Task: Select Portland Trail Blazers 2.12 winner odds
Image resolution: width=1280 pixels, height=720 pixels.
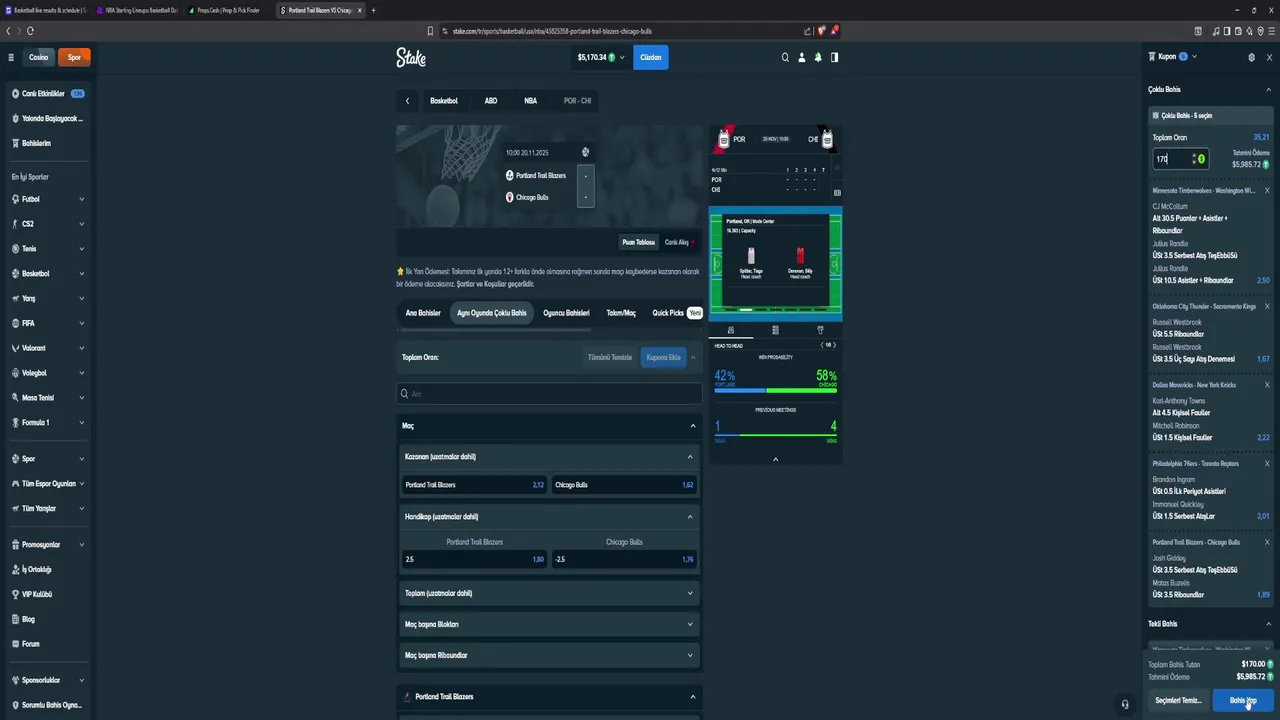Action: coord(474,485)
